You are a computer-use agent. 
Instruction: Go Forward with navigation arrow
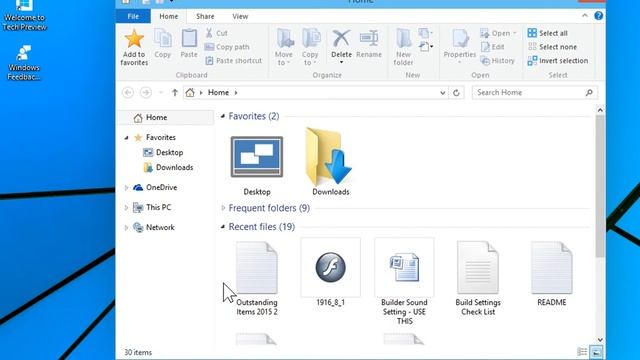coord(146,93)
